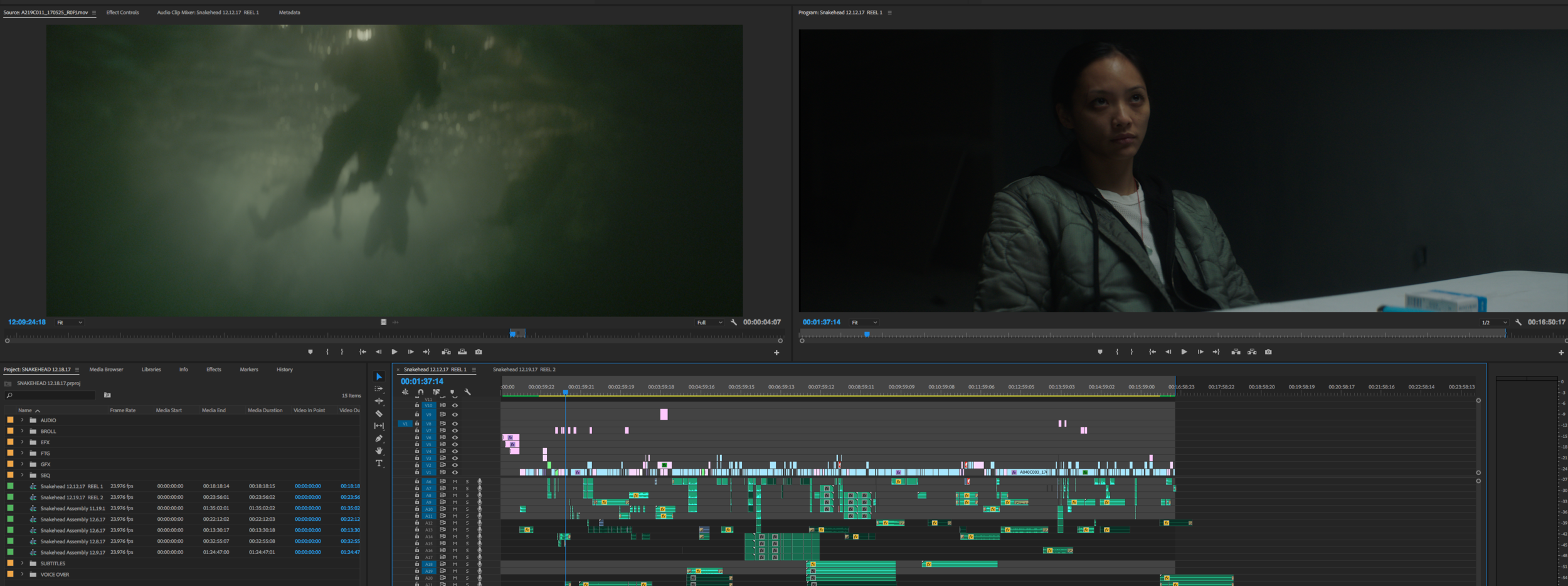Viewport: 1568px width, 586px height.
Task: Play the Source monitor clip
Action: (395, 352)
